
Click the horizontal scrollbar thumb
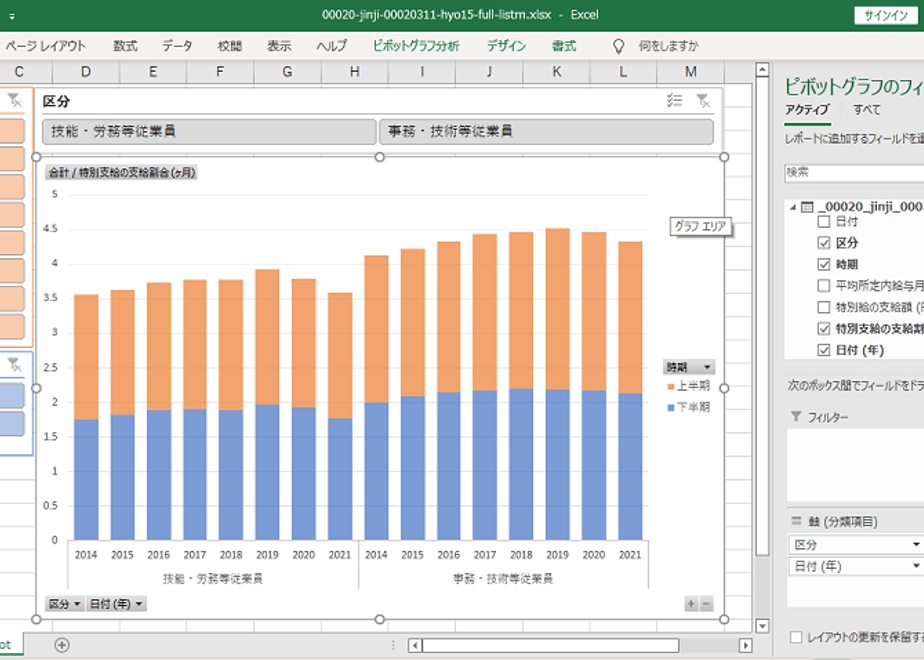pyautogui.click(x=550, y=645)
